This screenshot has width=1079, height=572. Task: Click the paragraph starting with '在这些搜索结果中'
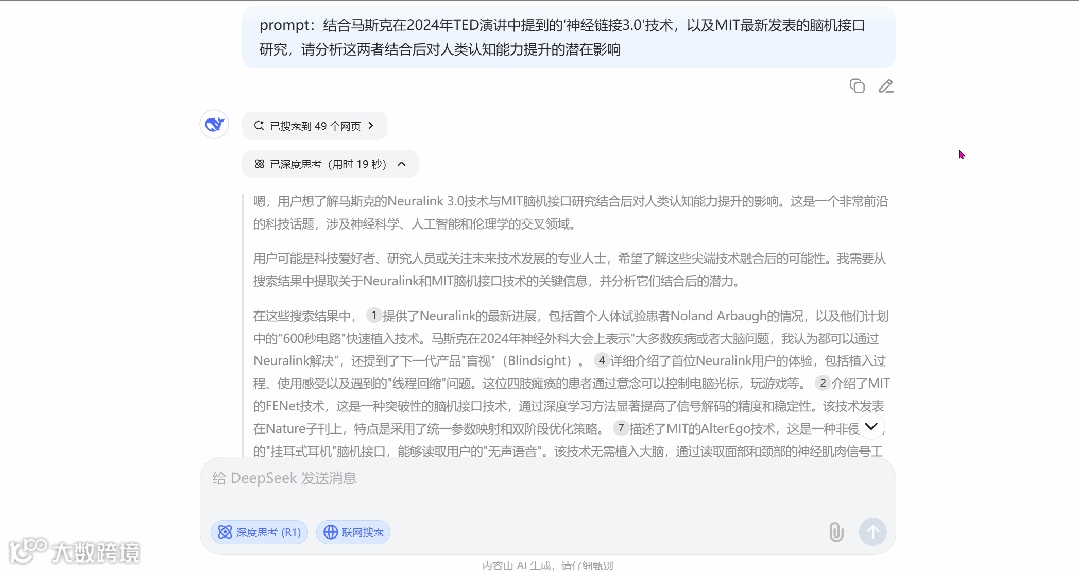point(570,383)
